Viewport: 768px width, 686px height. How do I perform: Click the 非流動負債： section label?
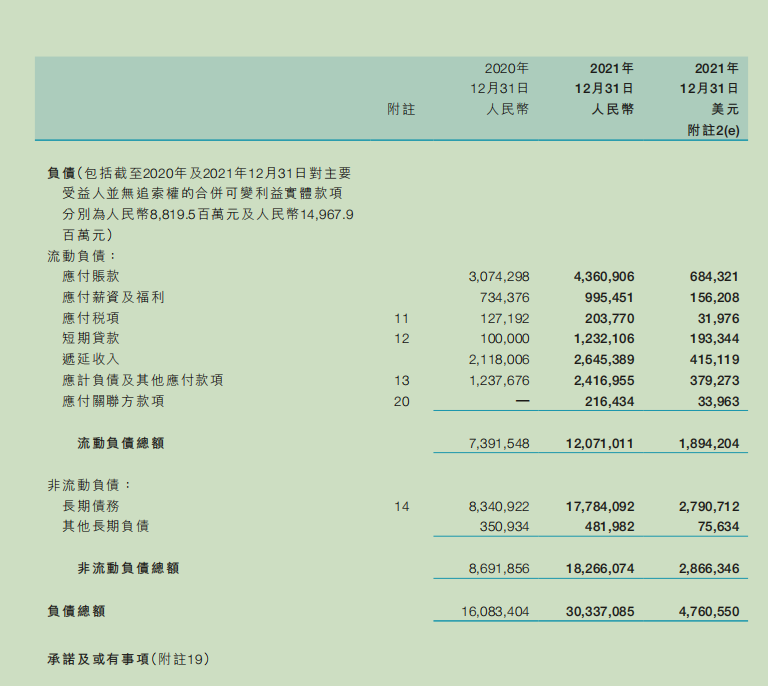click(x=90, y=485)
